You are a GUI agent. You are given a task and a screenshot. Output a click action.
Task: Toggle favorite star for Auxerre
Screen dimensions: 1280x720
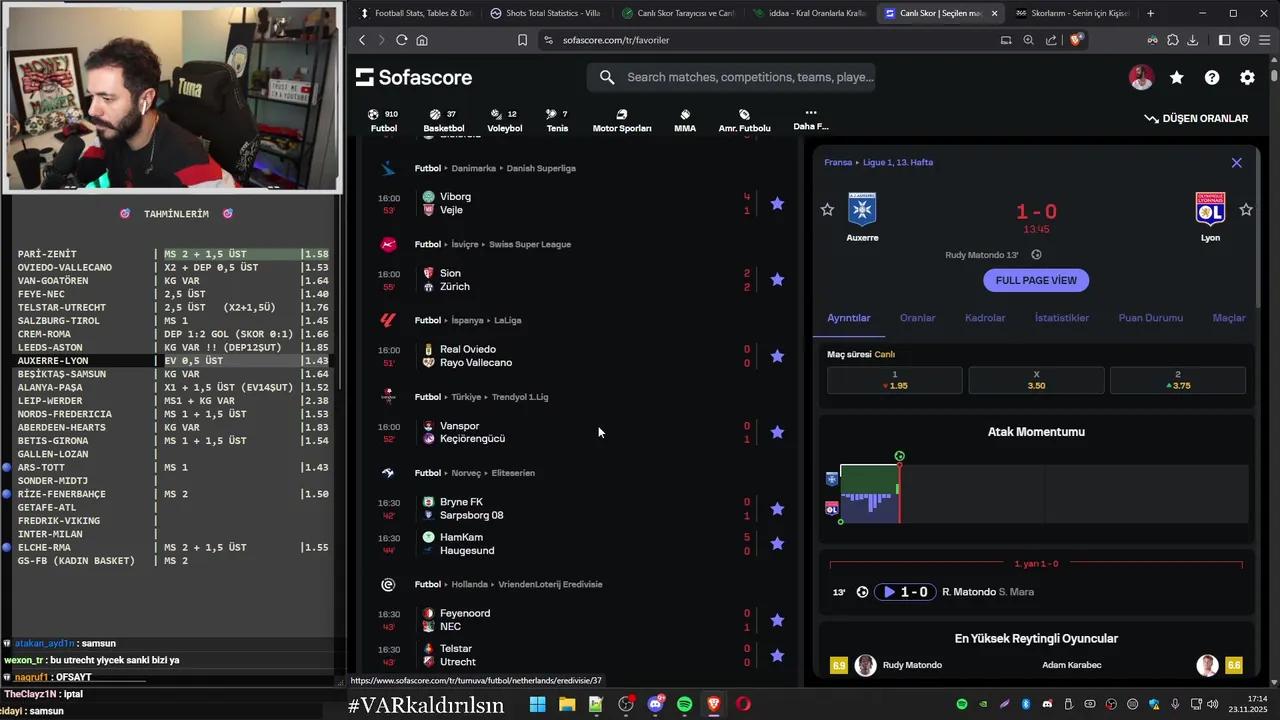tap(827, 210)
